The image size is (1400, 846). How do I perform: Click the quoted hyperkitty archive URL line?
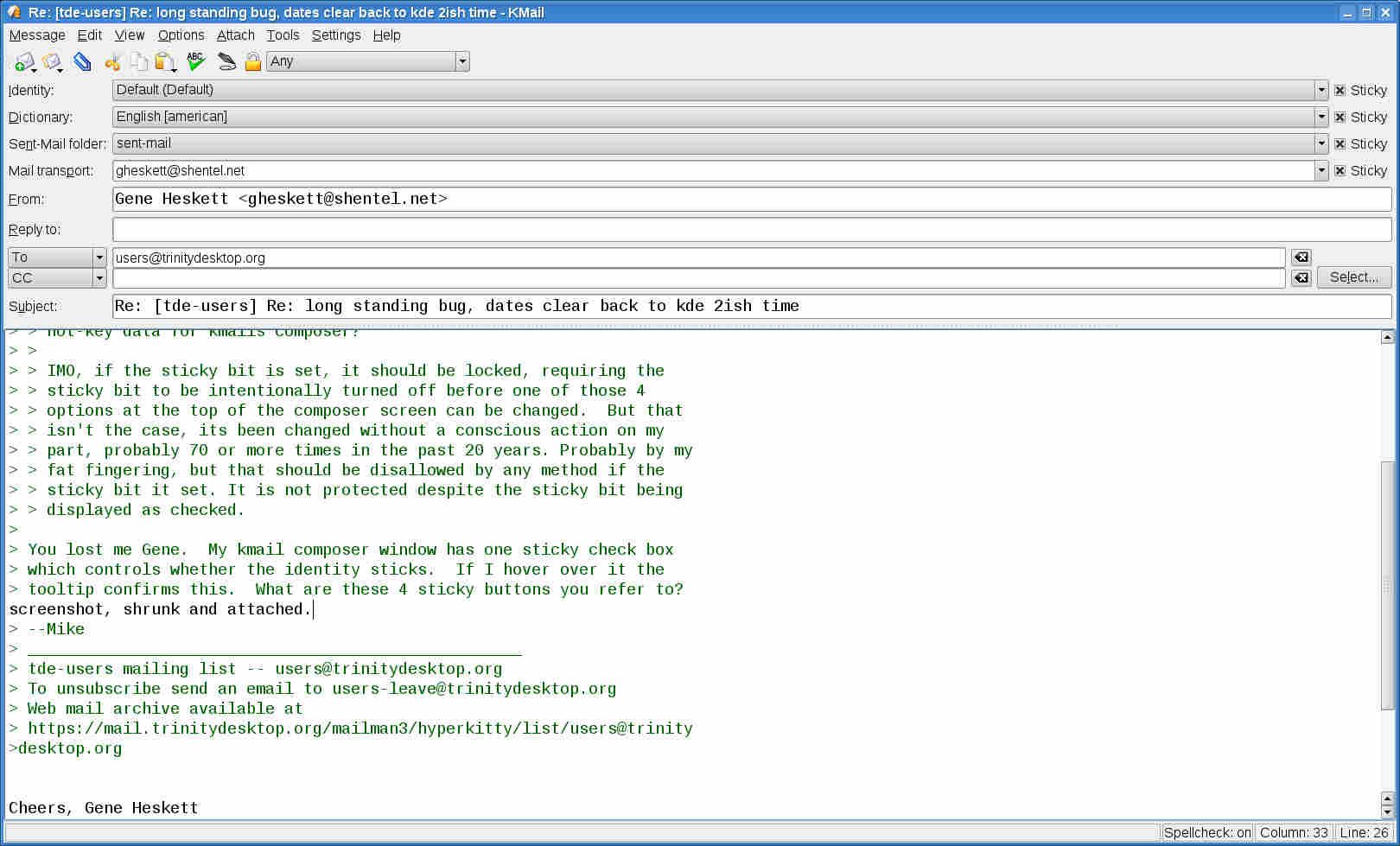pyautogui.click(x=351, y=728)
